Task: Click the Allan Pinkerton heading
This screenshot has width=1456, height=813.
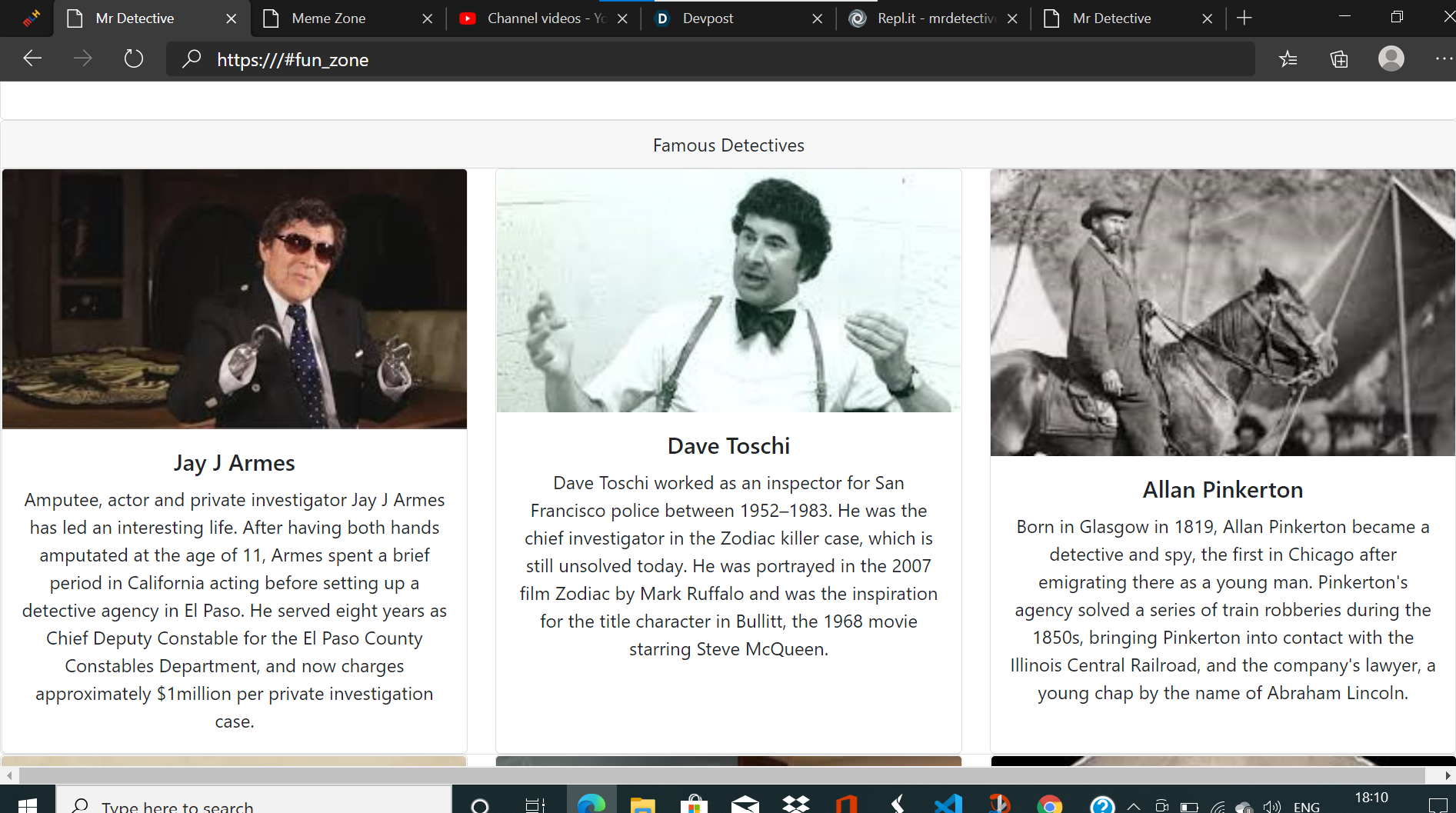Action: point(1222,490)
